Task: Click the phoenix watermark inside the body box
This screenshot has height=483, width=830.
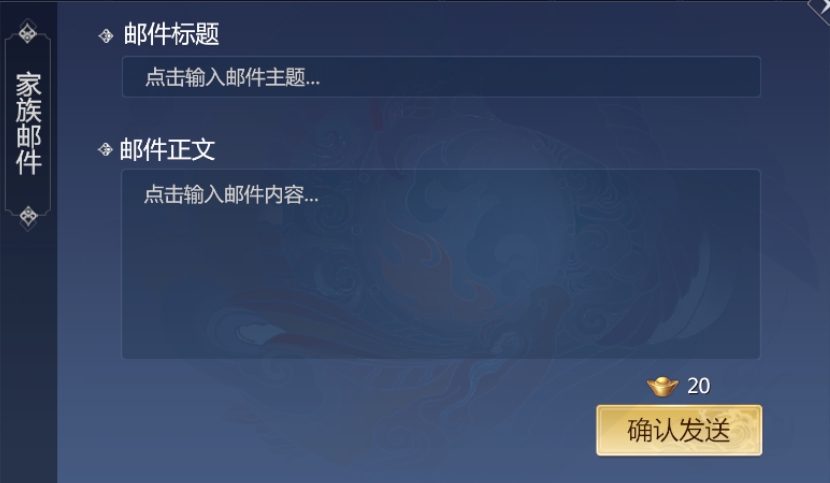Action: pyautogui.click(x=439, y=265)
